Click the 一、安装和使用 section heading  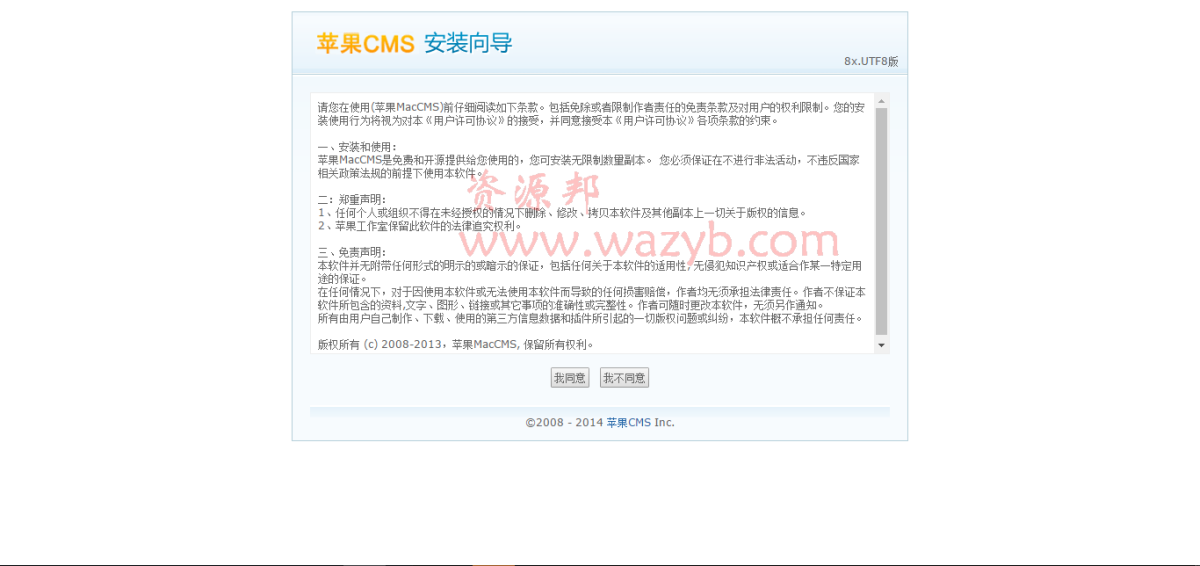[x=357, y=146]
